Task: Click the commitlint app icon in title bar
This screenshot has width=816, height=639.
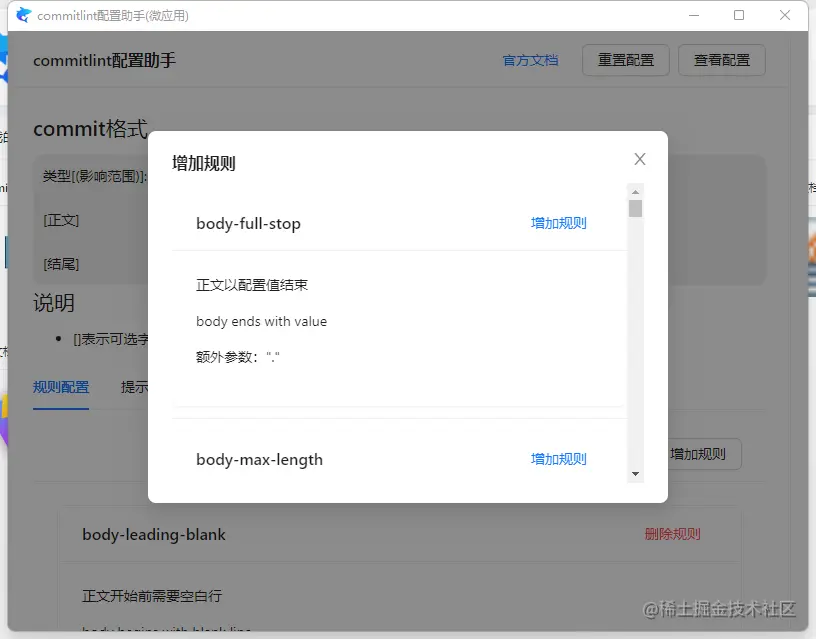Action: click(23, 15)
